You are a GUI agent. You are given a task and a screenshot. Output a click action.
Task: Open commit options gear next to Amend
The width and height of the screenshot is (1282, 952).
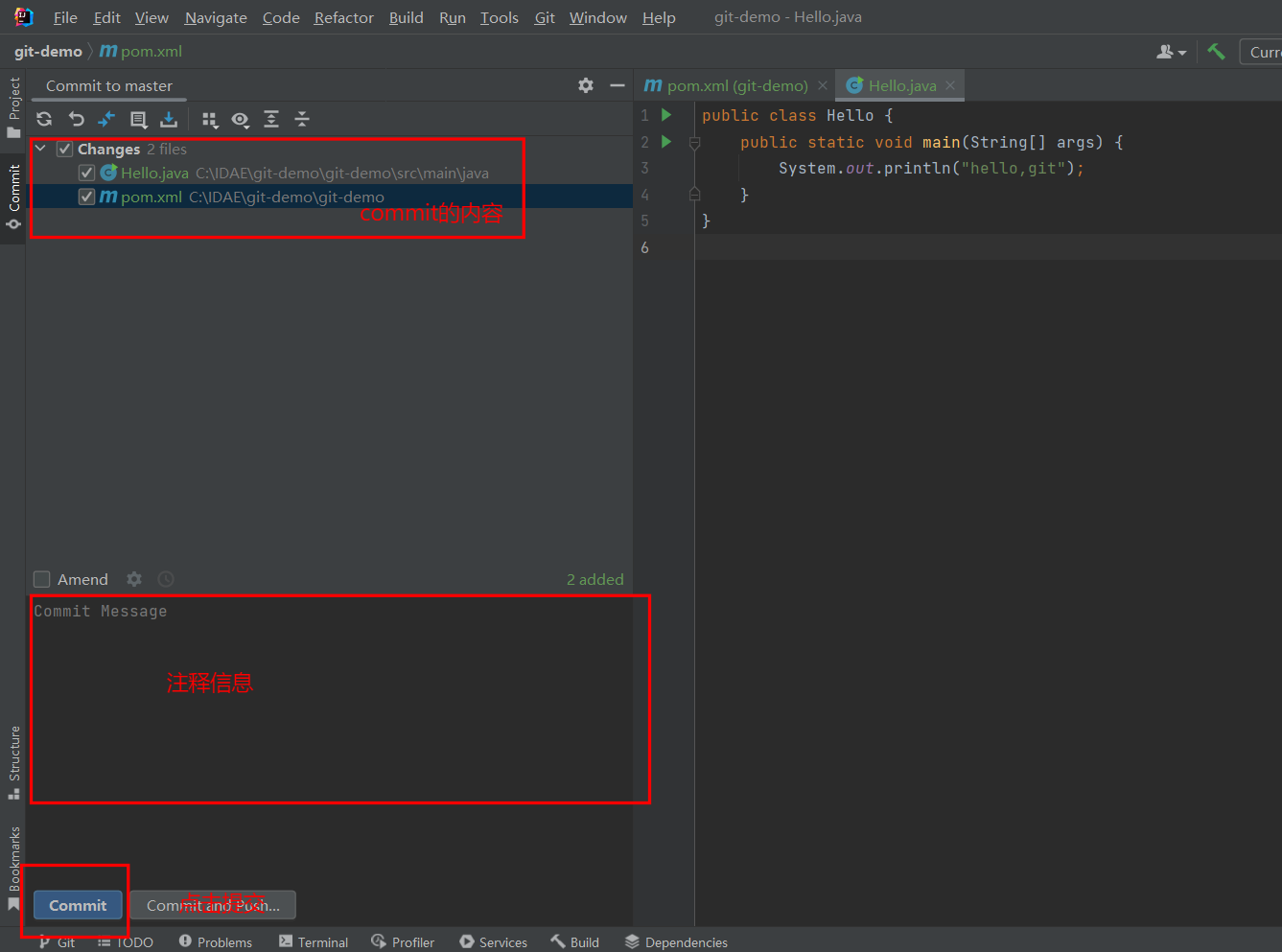(134, 579)
